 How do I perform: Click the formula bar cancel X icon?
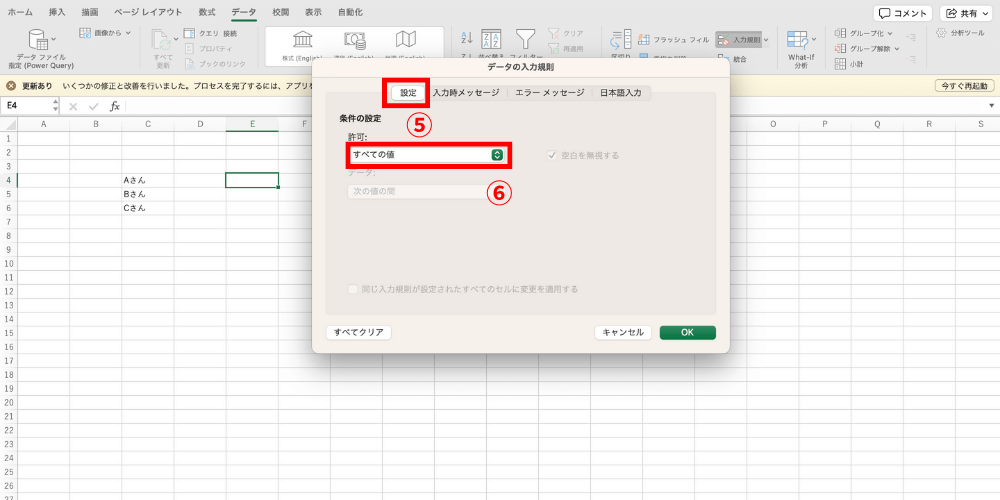(73, 106)
